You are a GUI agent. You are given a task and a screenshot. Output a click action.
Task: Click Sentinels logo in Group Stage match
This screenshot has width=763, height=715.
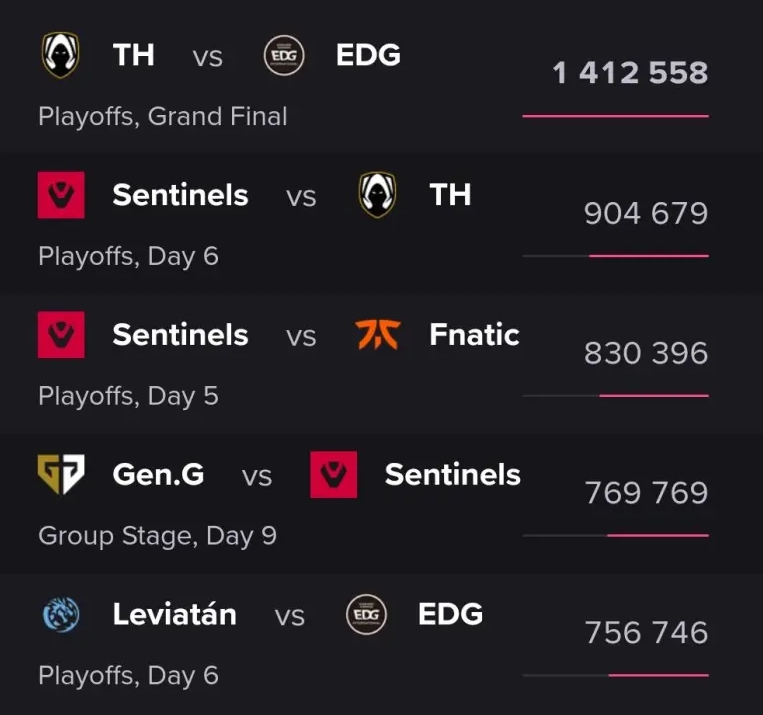pyautogui.click(x=334, y=475)
